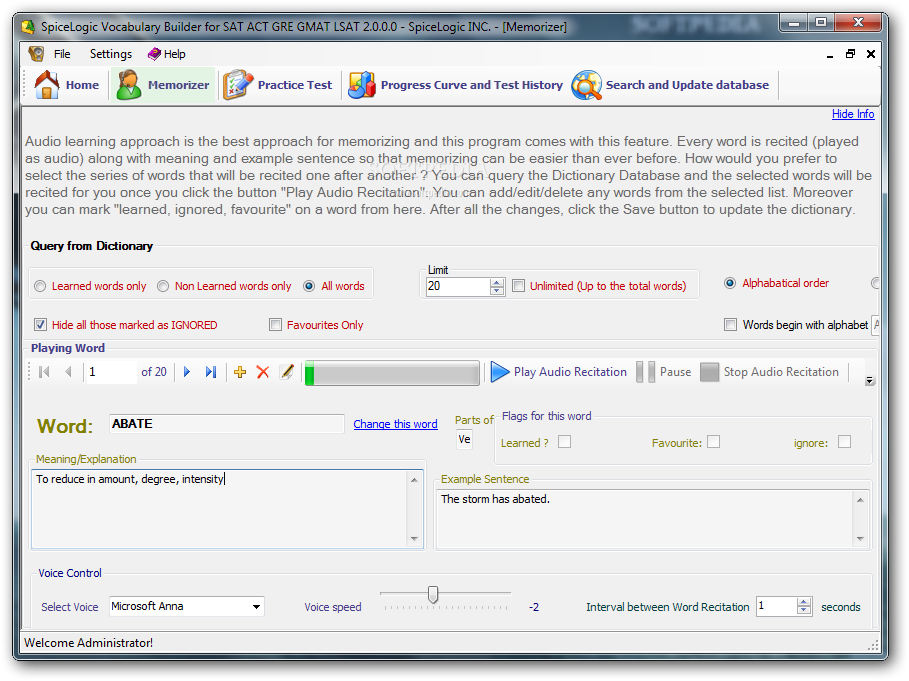Image resolution: width=909 pixels, height=681 pixels.
Task: Open the Parts of speech dropdown
Action: [x=464, y=439]
